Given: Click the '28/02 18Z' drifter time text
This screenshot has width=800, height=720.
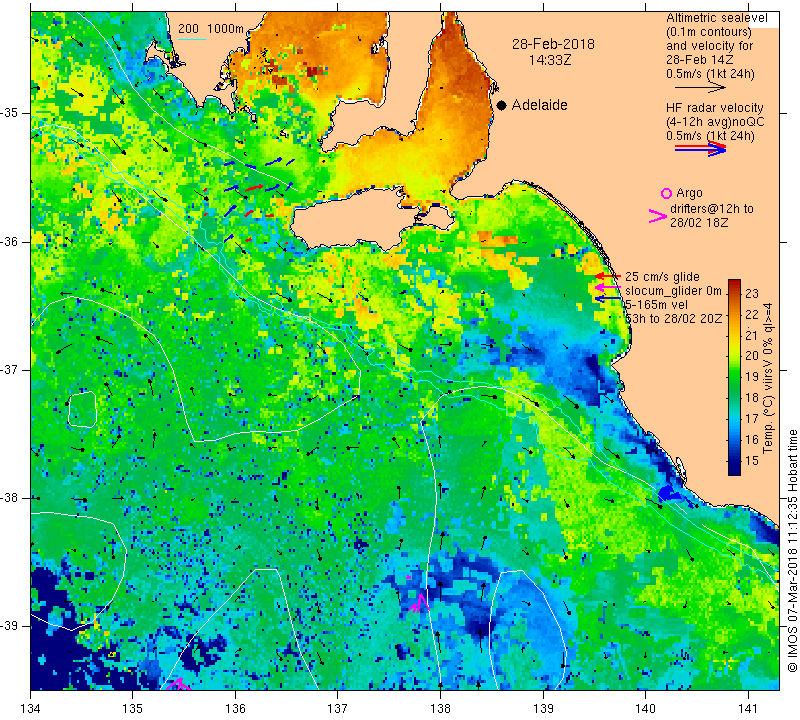Looking at the screenshot, I should point(699,223).
